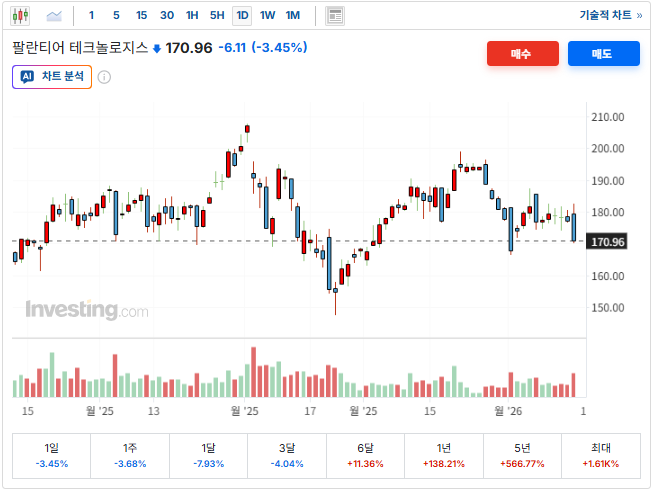Select the 5H interval

217,15
